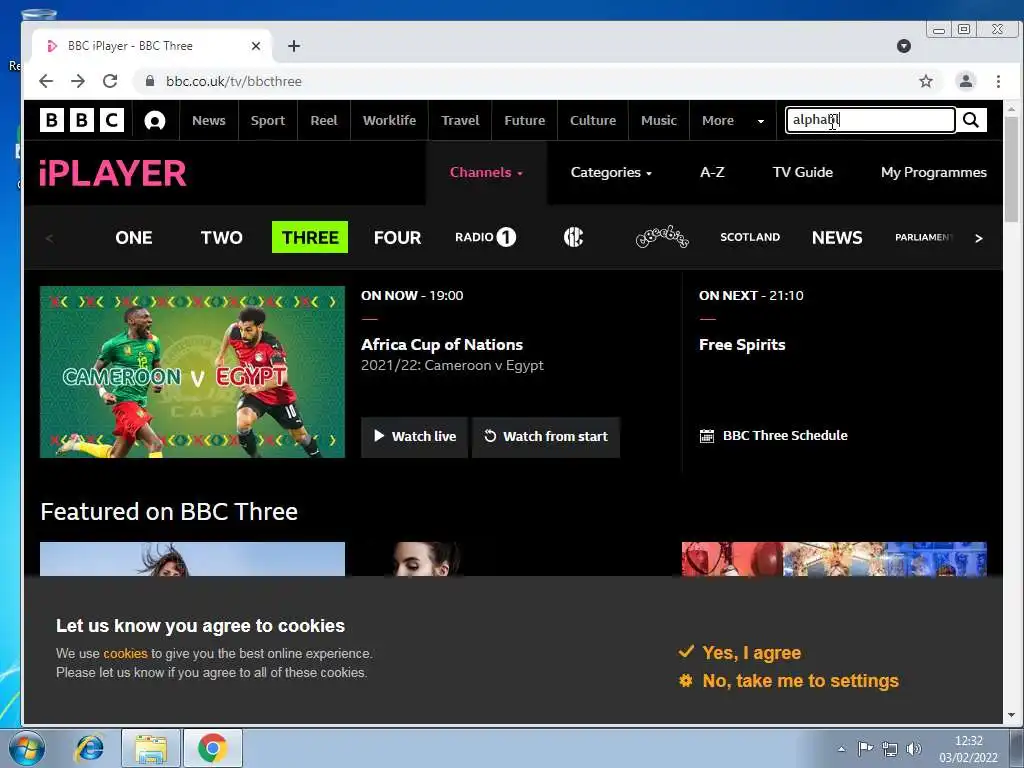The width and height of the screenshot is (1024, 768).
Task: Click the browser forward arrow
Action: click(78, 81)
